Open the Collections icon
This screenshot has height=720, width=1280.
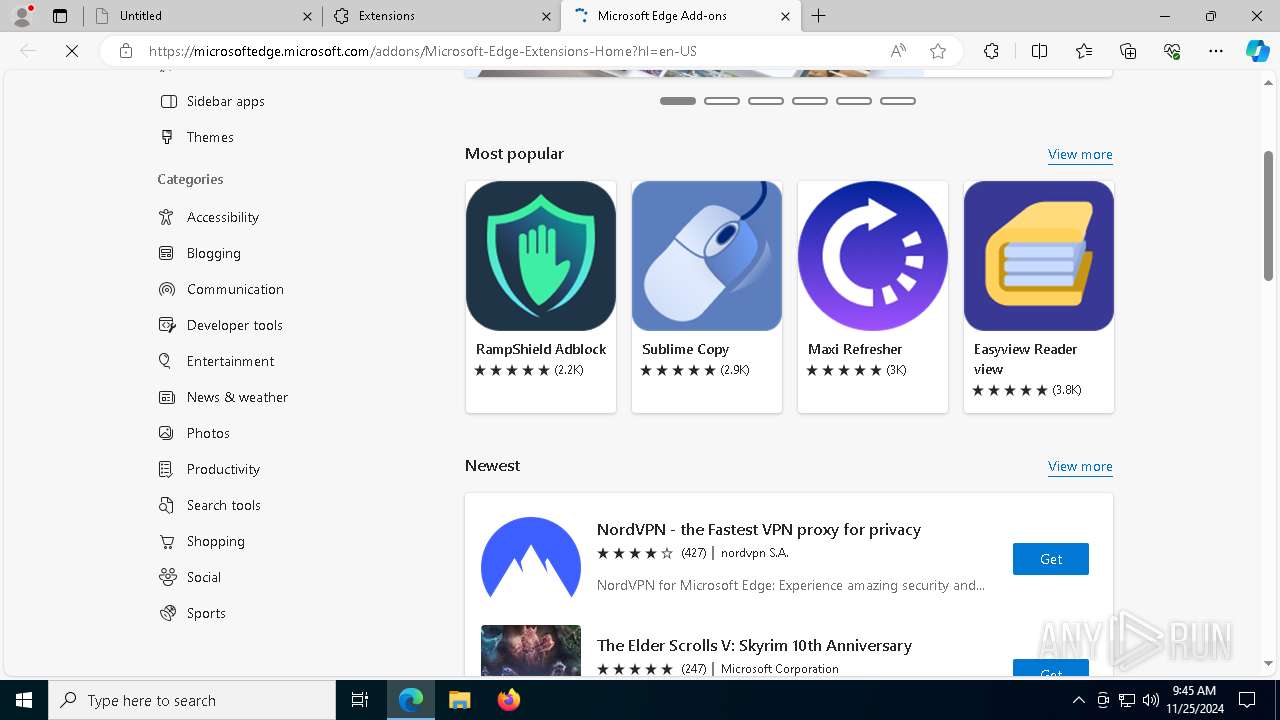pyautogui.click(x=1128, y=51)
